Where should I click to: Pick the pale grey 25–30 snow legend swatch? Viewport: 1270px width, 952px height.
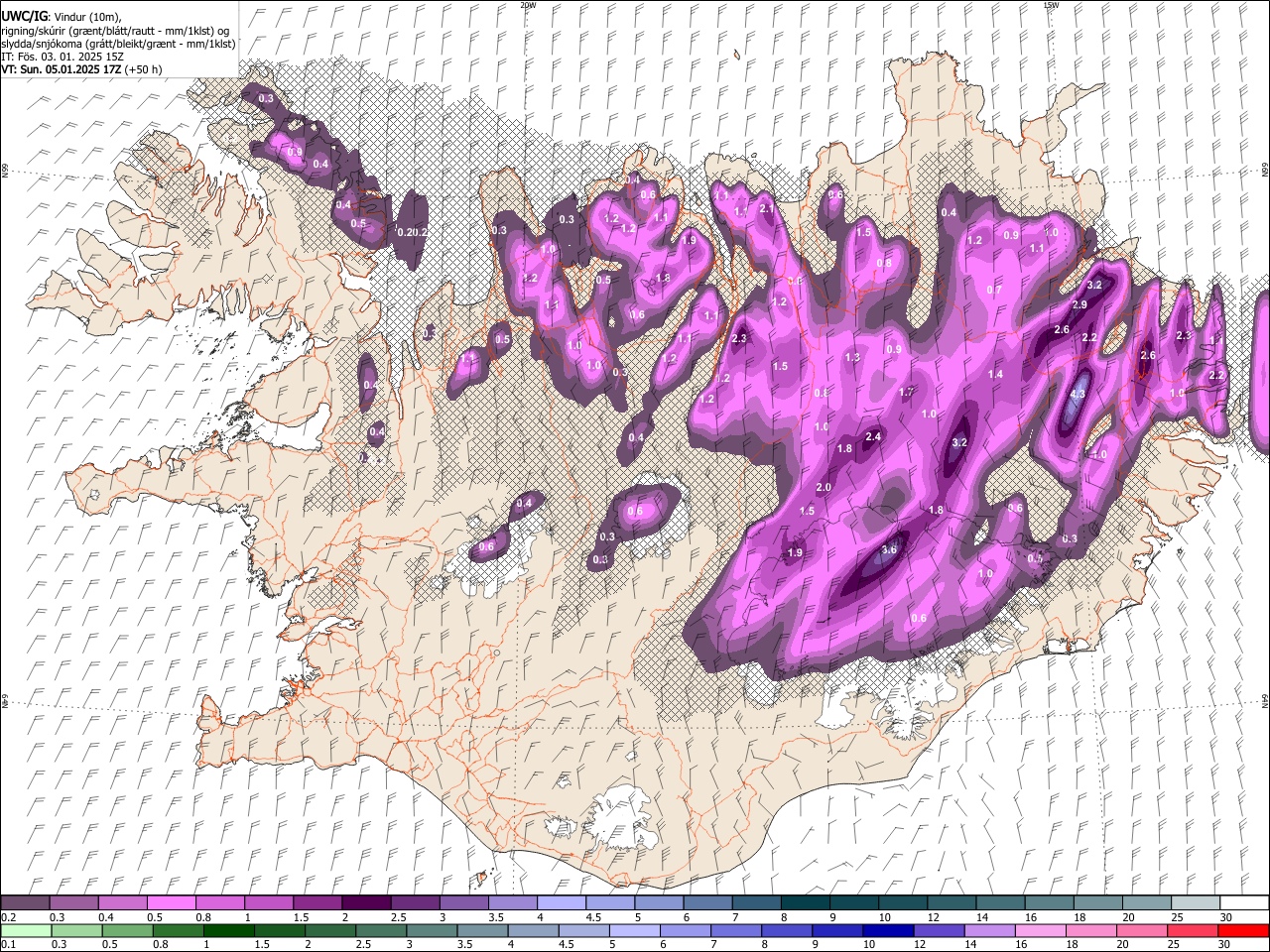click(x=1197, y=903)
